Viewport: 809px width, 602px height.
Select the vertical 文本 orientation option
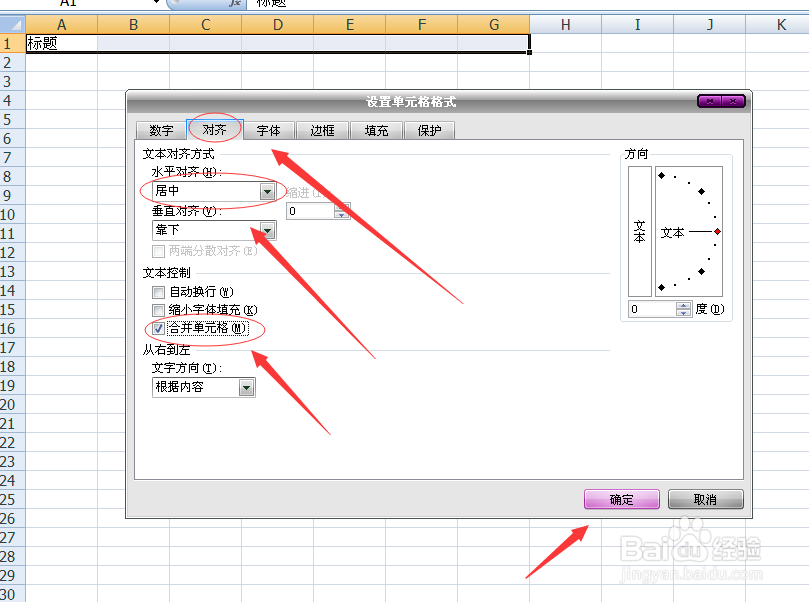[x=637, y=232]
